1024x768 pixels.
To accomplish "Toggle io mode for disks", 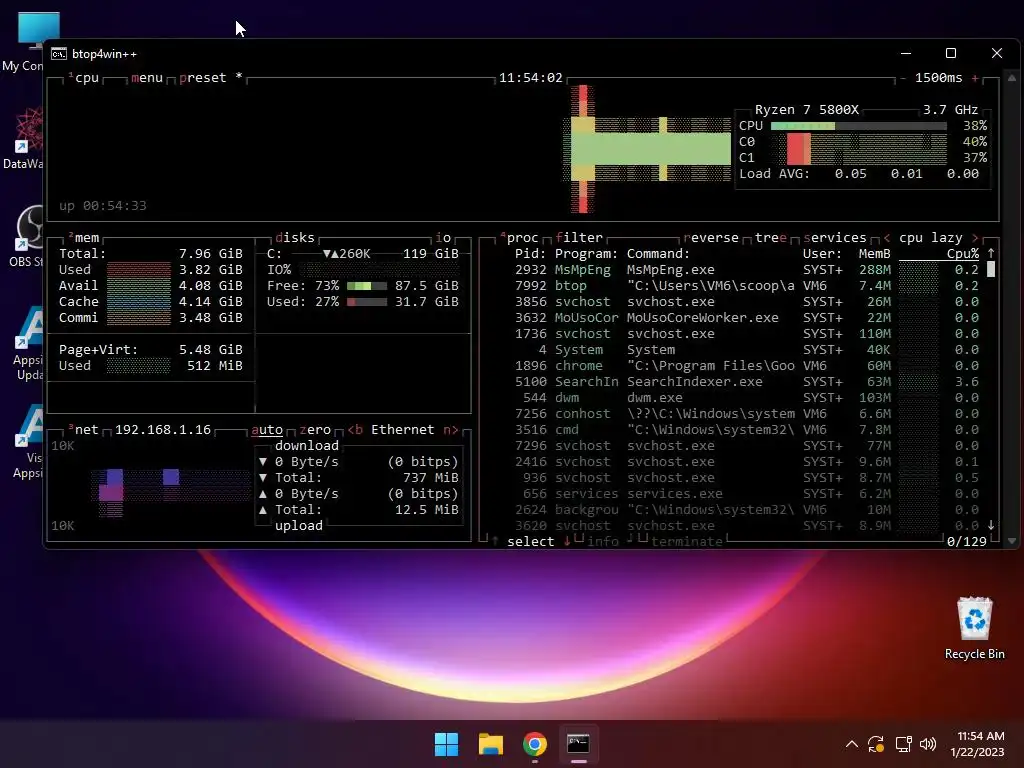I will [x=443, y=238].
